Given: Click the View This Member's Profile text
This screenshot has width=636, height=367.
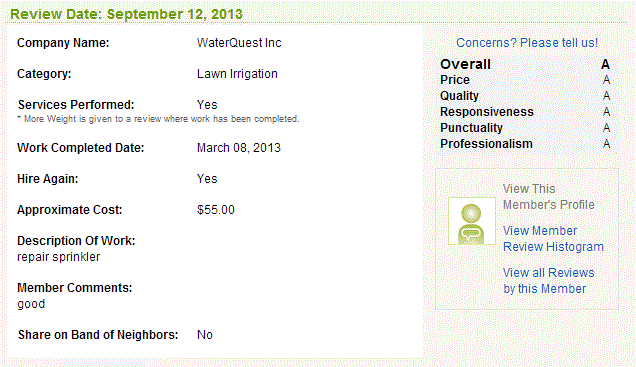Looking at the screenshot, I should click(x=548, y=197).
